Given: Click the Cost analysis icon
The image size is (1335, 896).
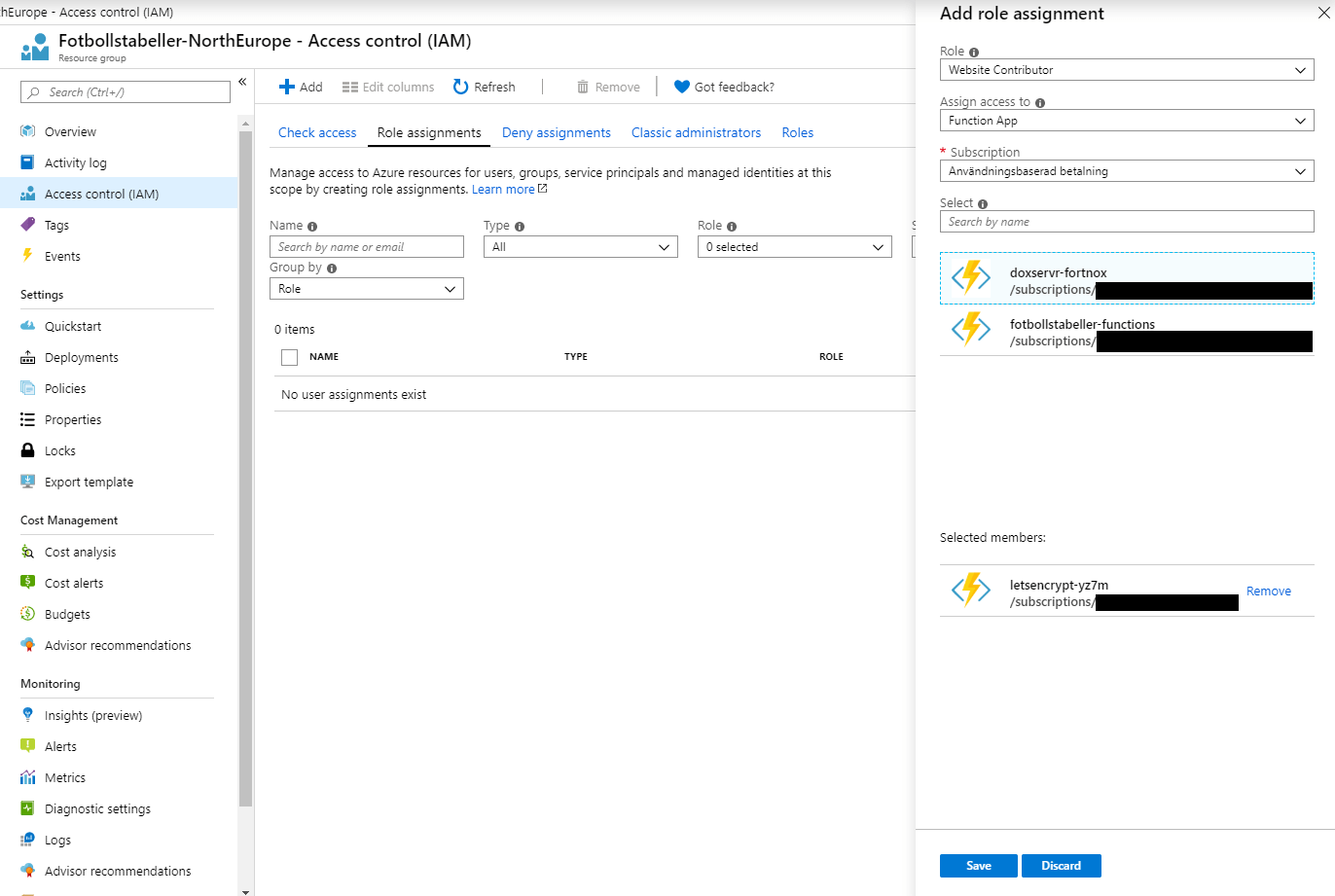Looking at the screenshot, I should tap(28, 552).
